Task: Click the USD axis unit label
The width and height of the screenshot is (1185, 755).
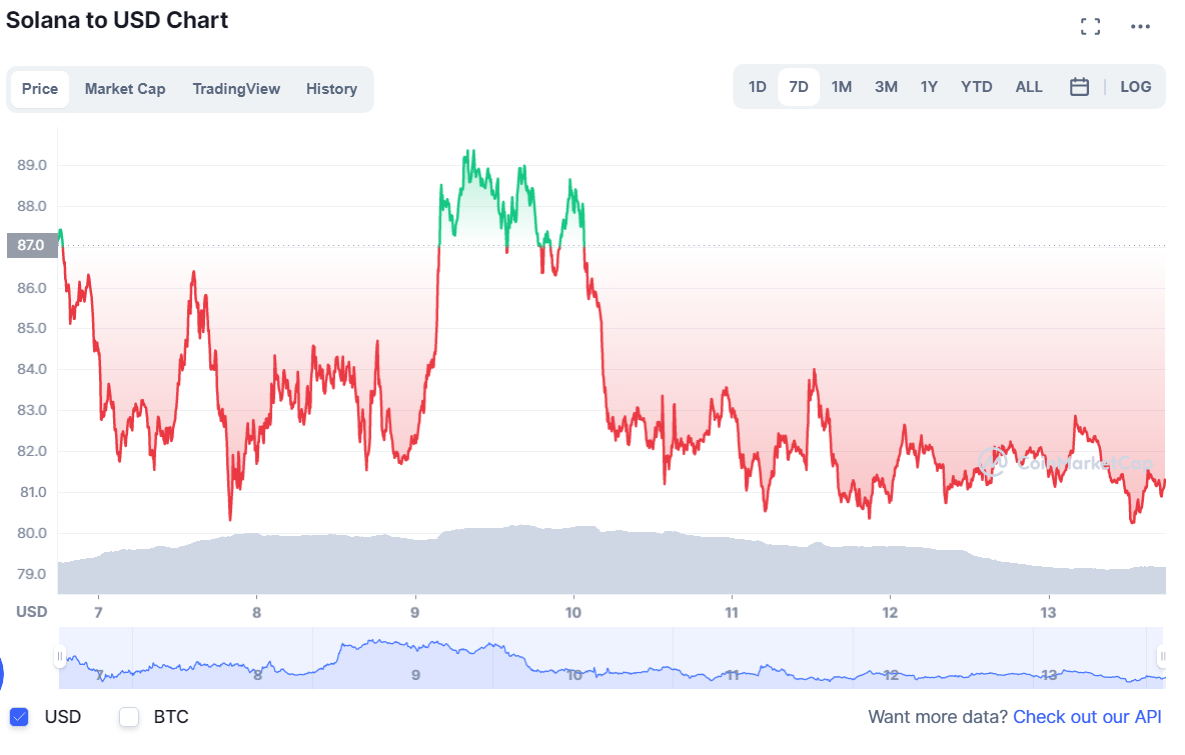Action: point(32,612)
